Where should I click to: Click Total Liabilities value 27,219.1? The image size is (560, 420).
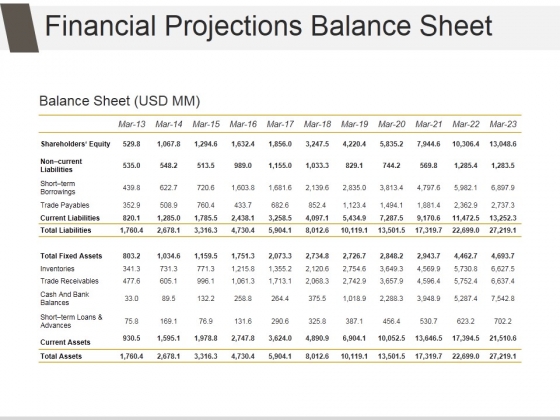pyautogui.click(x=503, y=230)
